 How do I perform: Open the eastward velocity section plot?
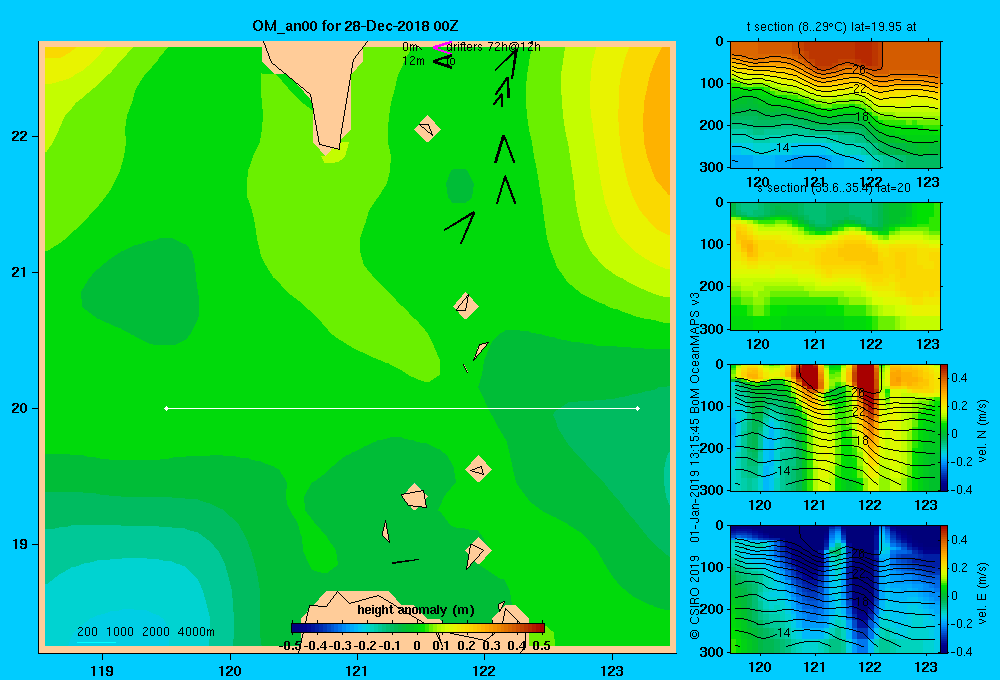click(x=835, y=589)
